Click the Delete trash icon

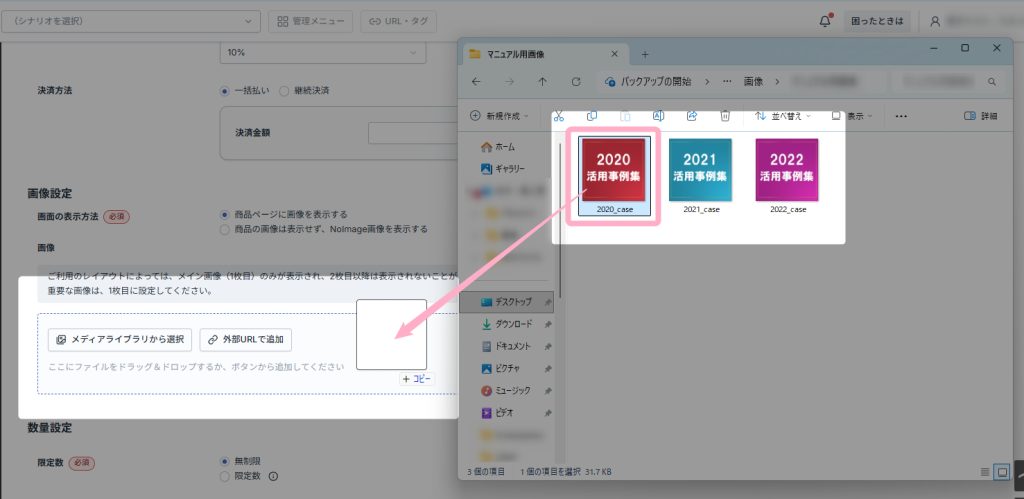(725, 116)
